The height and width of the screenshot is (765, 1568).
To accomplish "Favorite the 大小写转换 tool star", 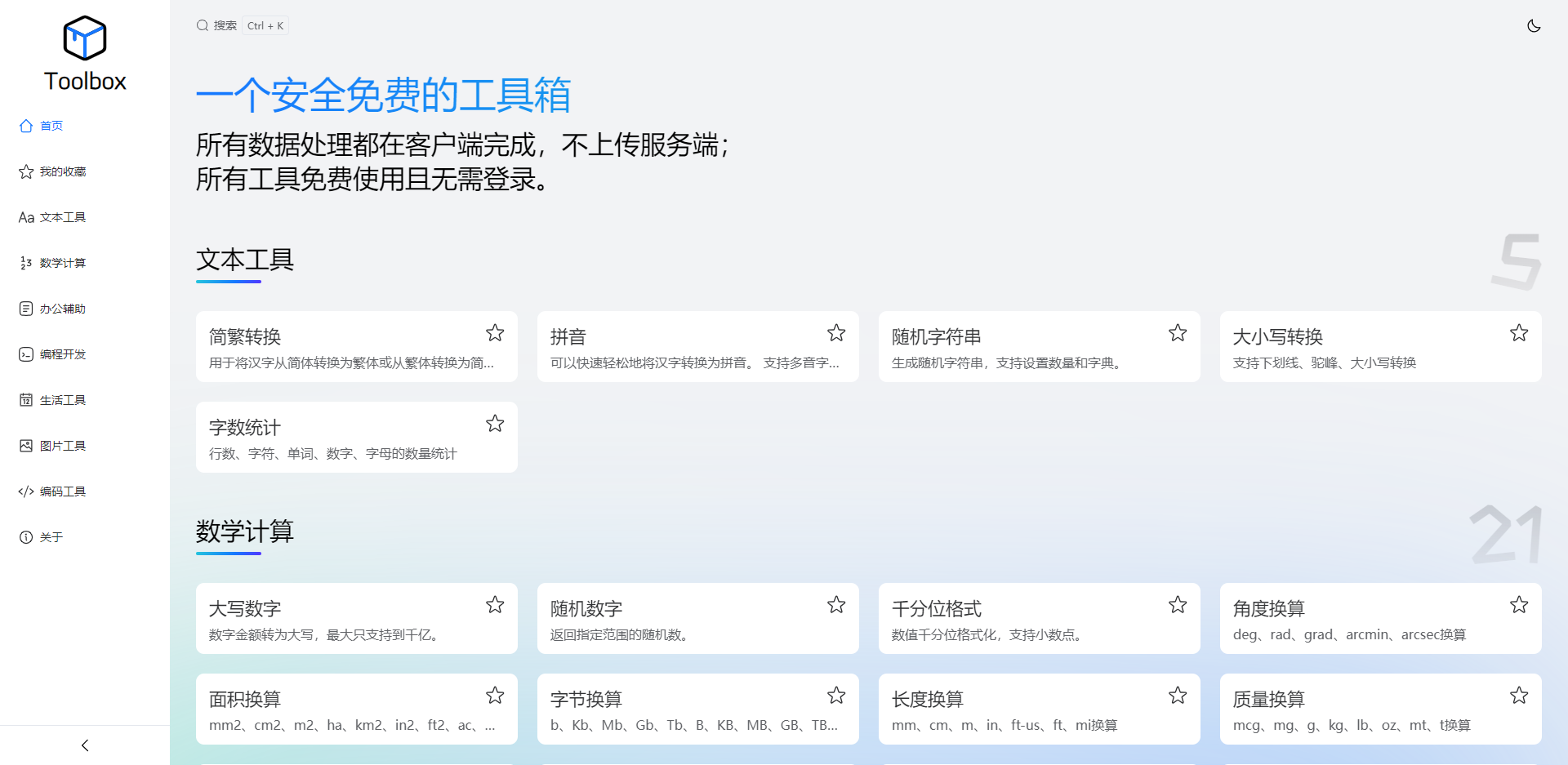I will point(1519,333).
